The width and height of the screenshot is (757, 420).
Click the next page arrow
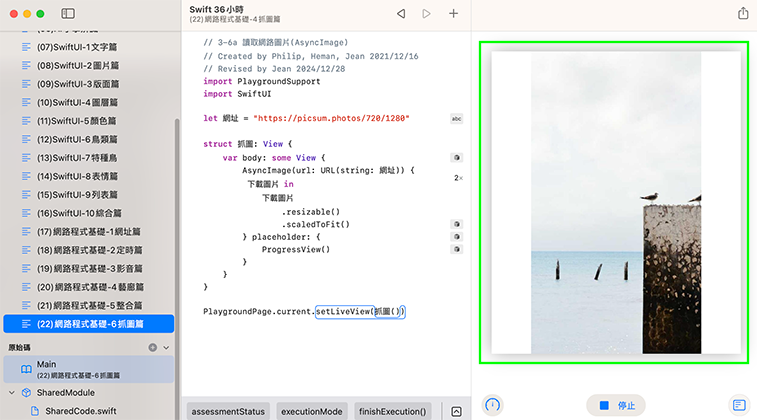[x=427, y=14]
